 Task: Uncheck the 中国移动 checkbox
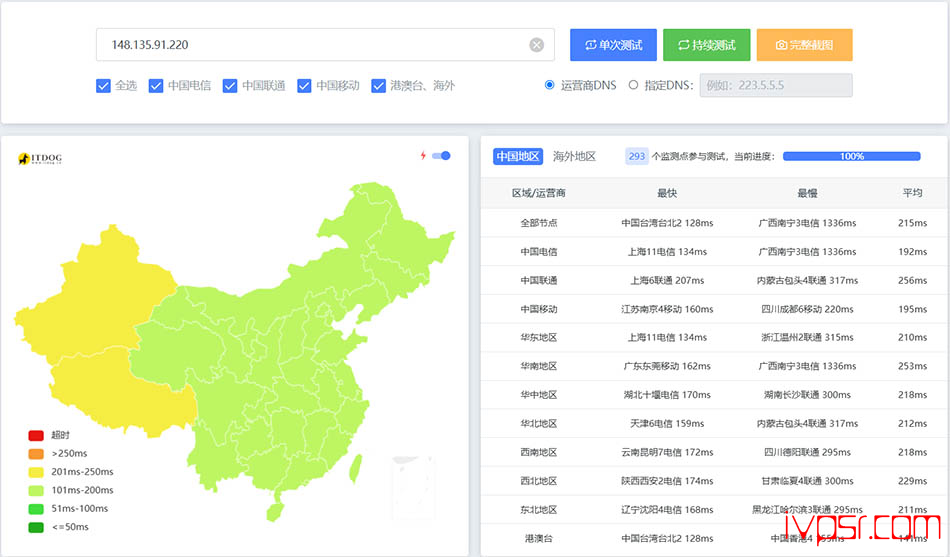pyautogui.click(x=304, y=85)
